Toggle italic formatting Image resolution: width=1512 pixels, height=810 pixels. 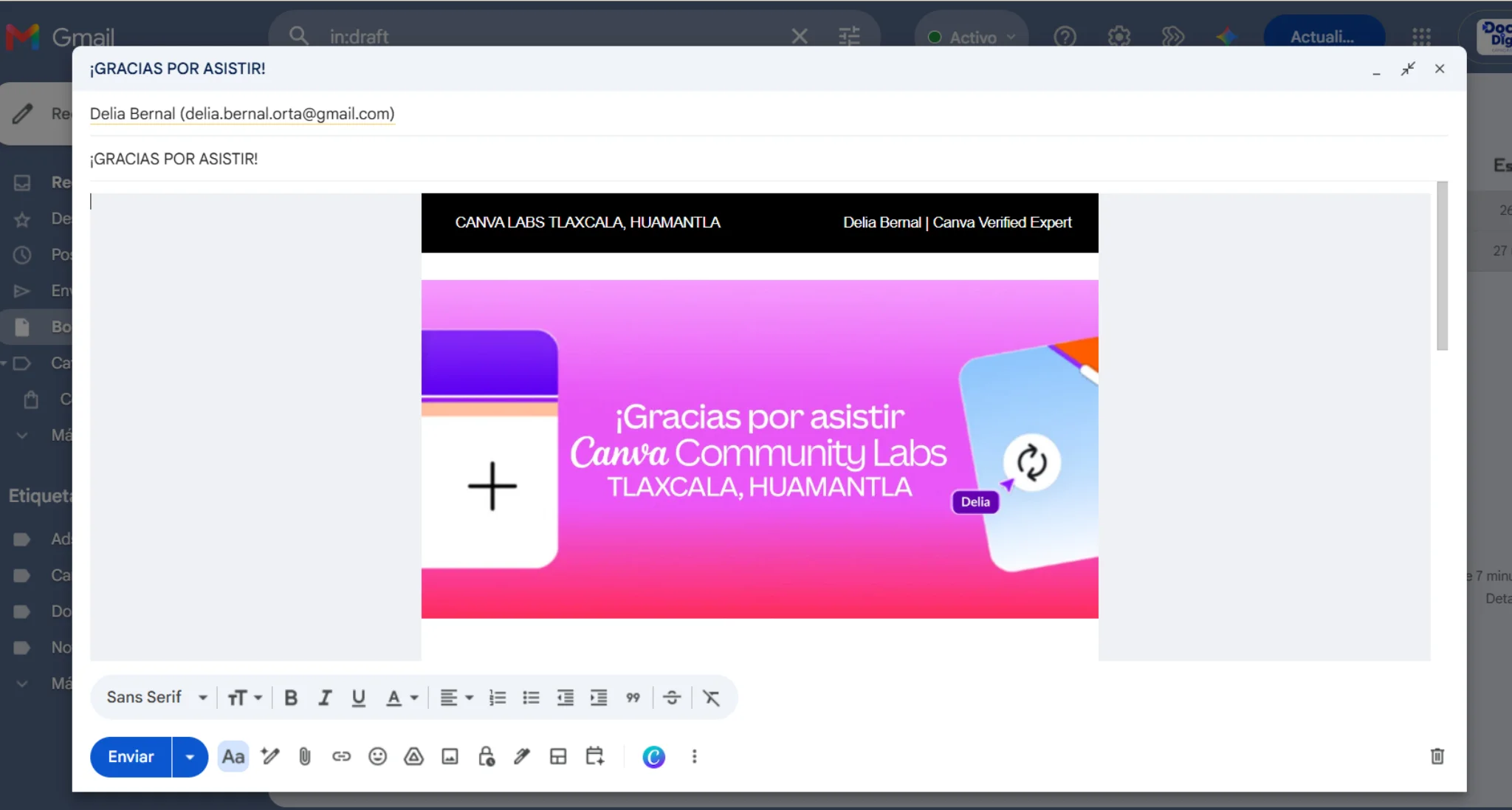pos(325,698)
